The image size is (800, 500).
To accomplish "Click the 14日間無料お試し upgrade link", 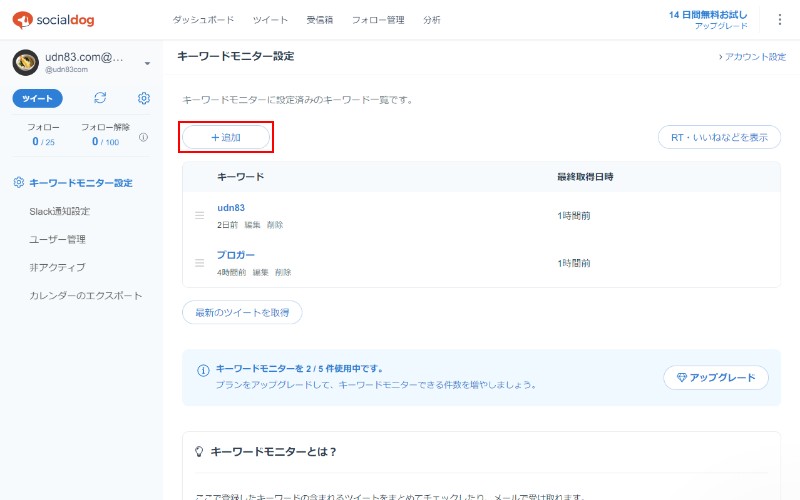I will tap(708, 19).
